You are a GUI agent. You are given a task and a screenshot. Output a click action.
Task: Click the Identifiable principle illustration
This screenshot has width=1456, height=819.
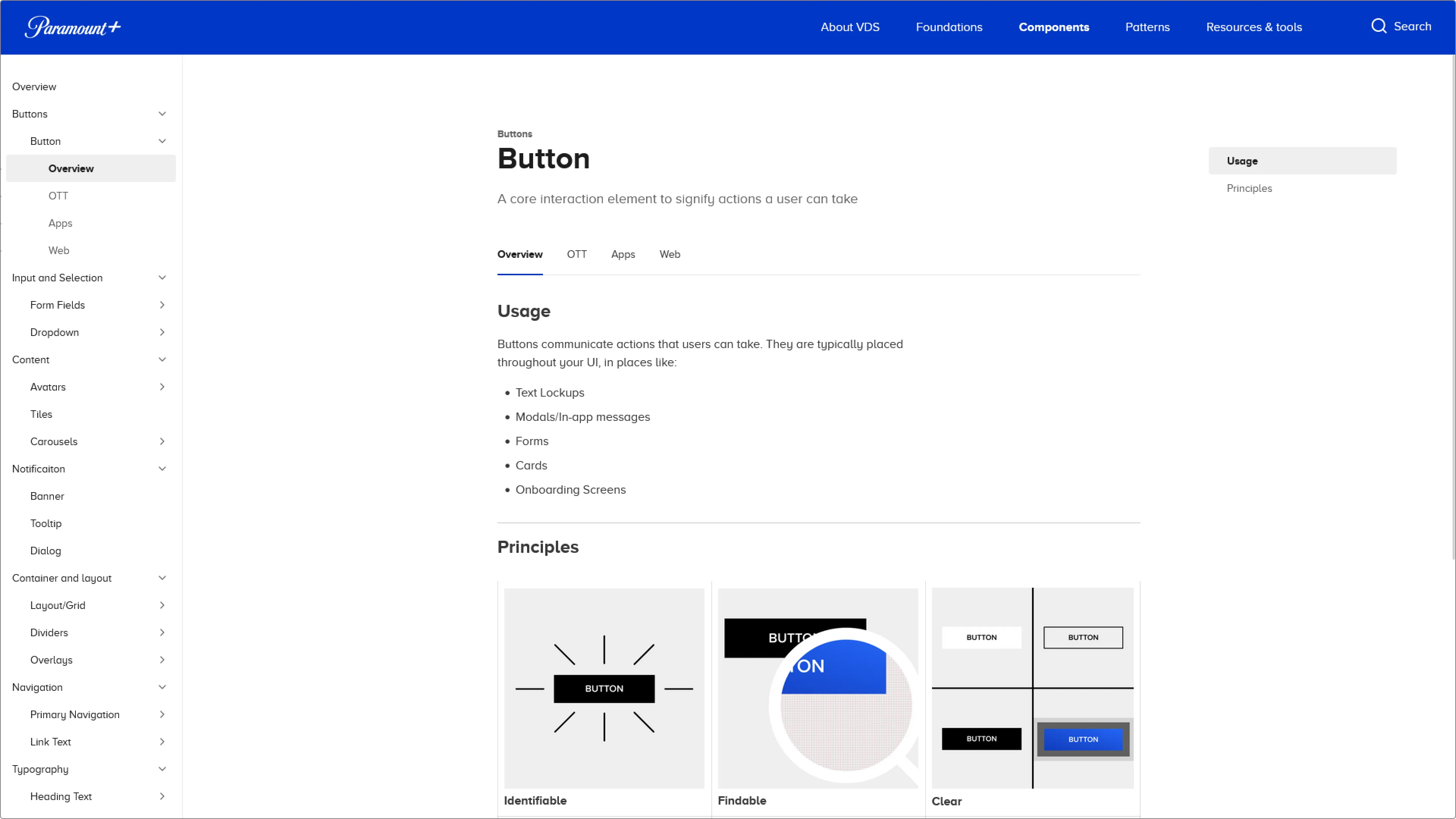click(604, 688)
